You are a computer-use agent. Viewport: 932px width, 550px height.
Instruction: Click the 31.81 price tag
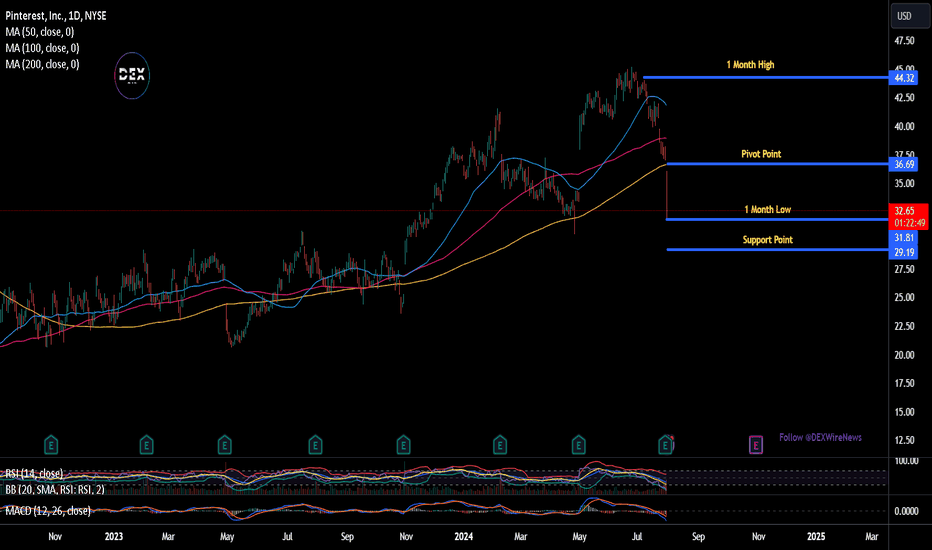pyautogui.click(x=903, y=238)
